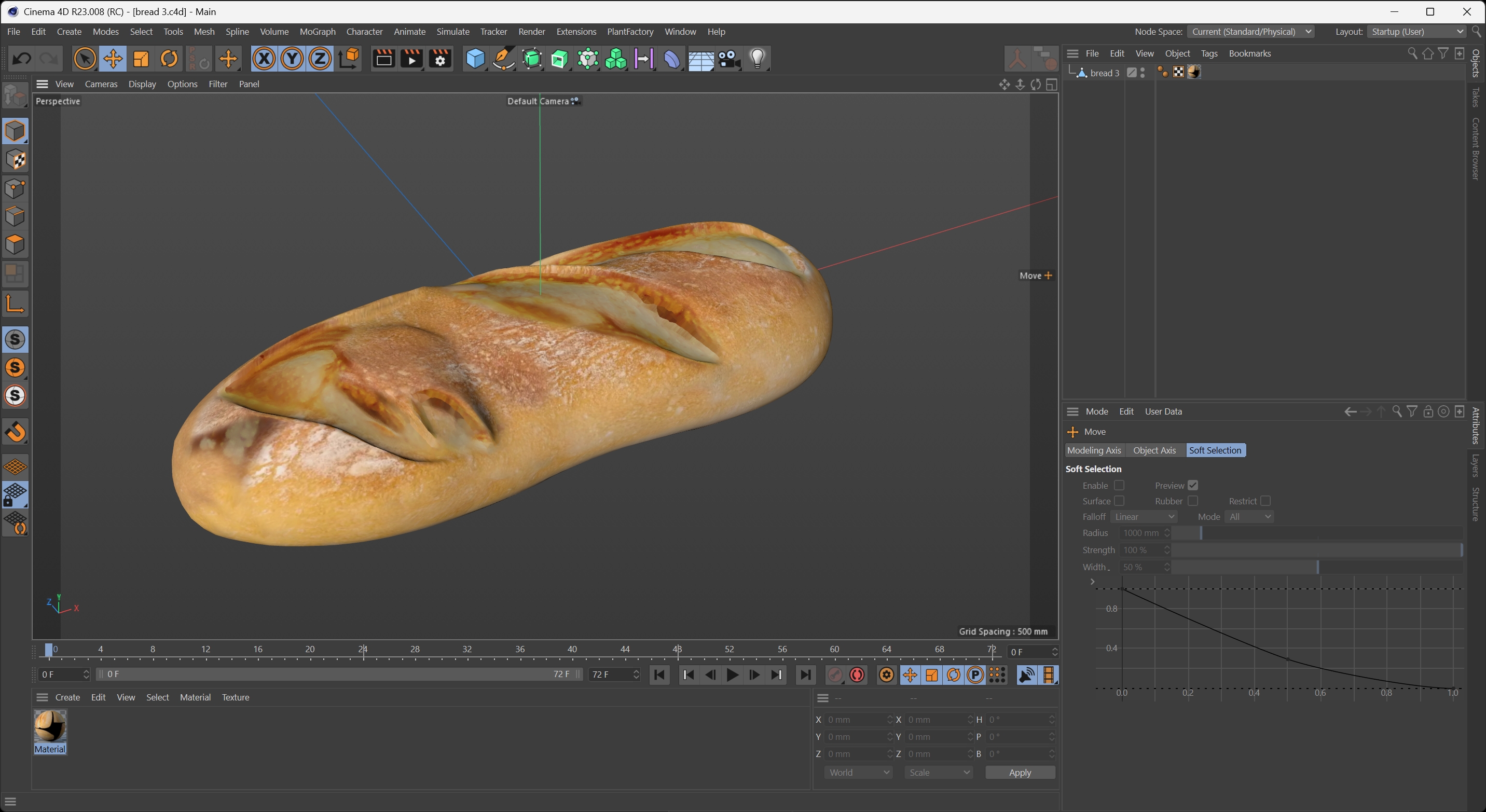1486x812 pixels.
Task: Switch to the Object Axis tab
Action: pyautogui.click(x=1154, y=450)
